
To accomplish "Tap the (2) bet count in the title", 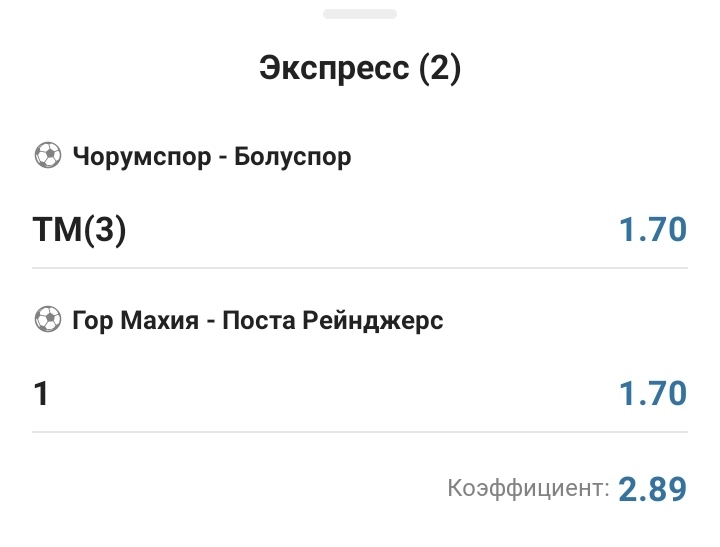I will pyautogui.click(x=440, y=69).
